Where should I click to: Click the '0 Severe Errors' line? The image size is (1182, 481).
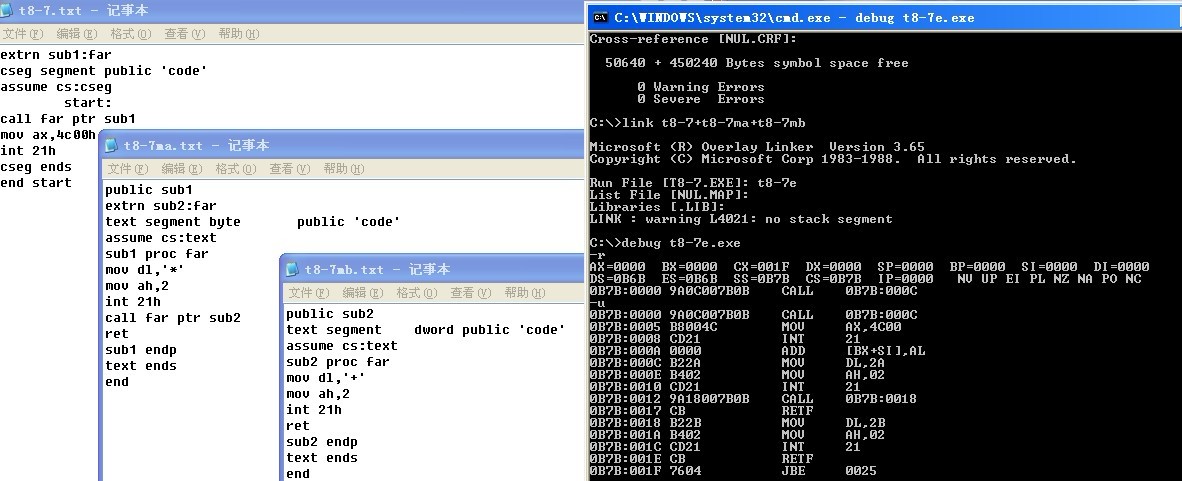tap(700, 99)
